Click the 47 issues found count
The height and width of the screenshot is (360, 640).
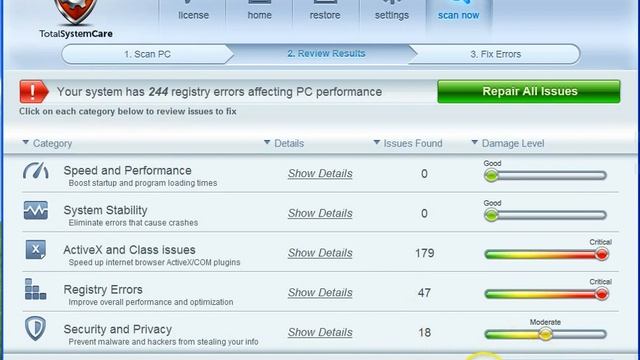424,293
